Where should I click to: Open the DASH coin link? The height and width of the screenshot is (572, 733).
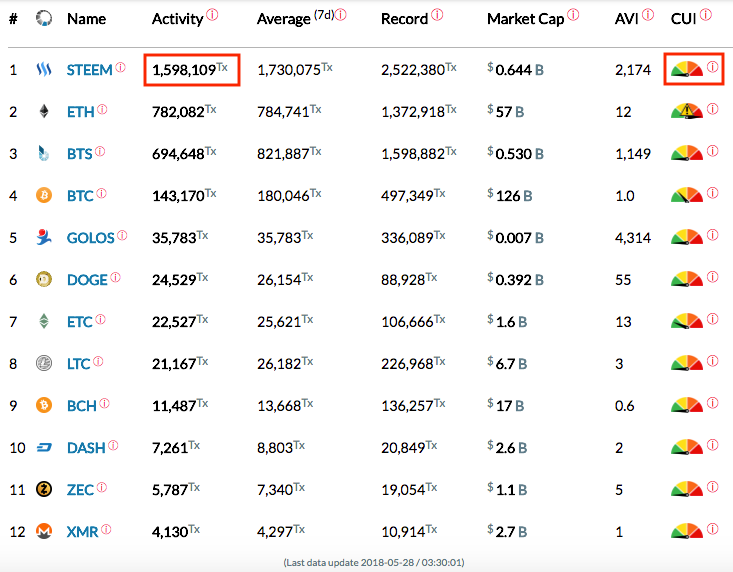click(x=86, y=448)
